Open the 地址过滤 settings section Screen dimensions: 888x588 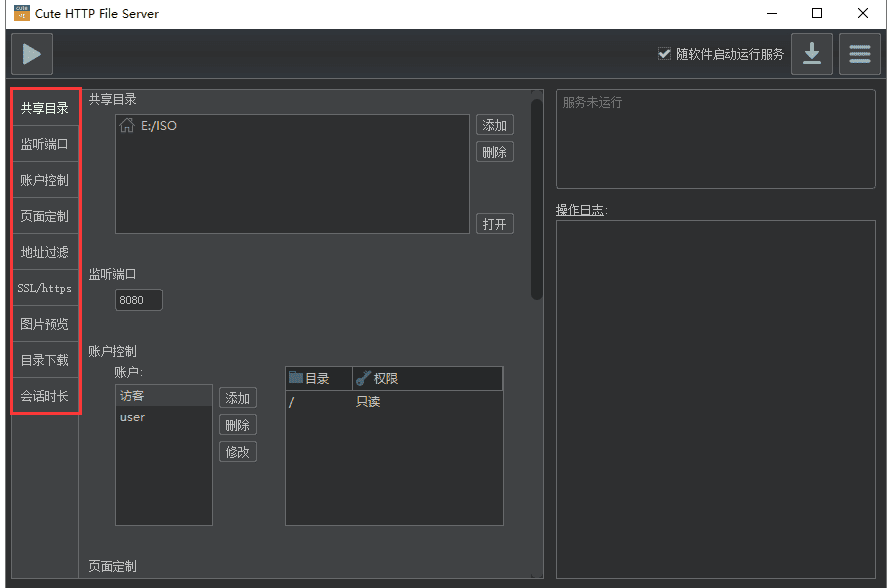[45, 251]
